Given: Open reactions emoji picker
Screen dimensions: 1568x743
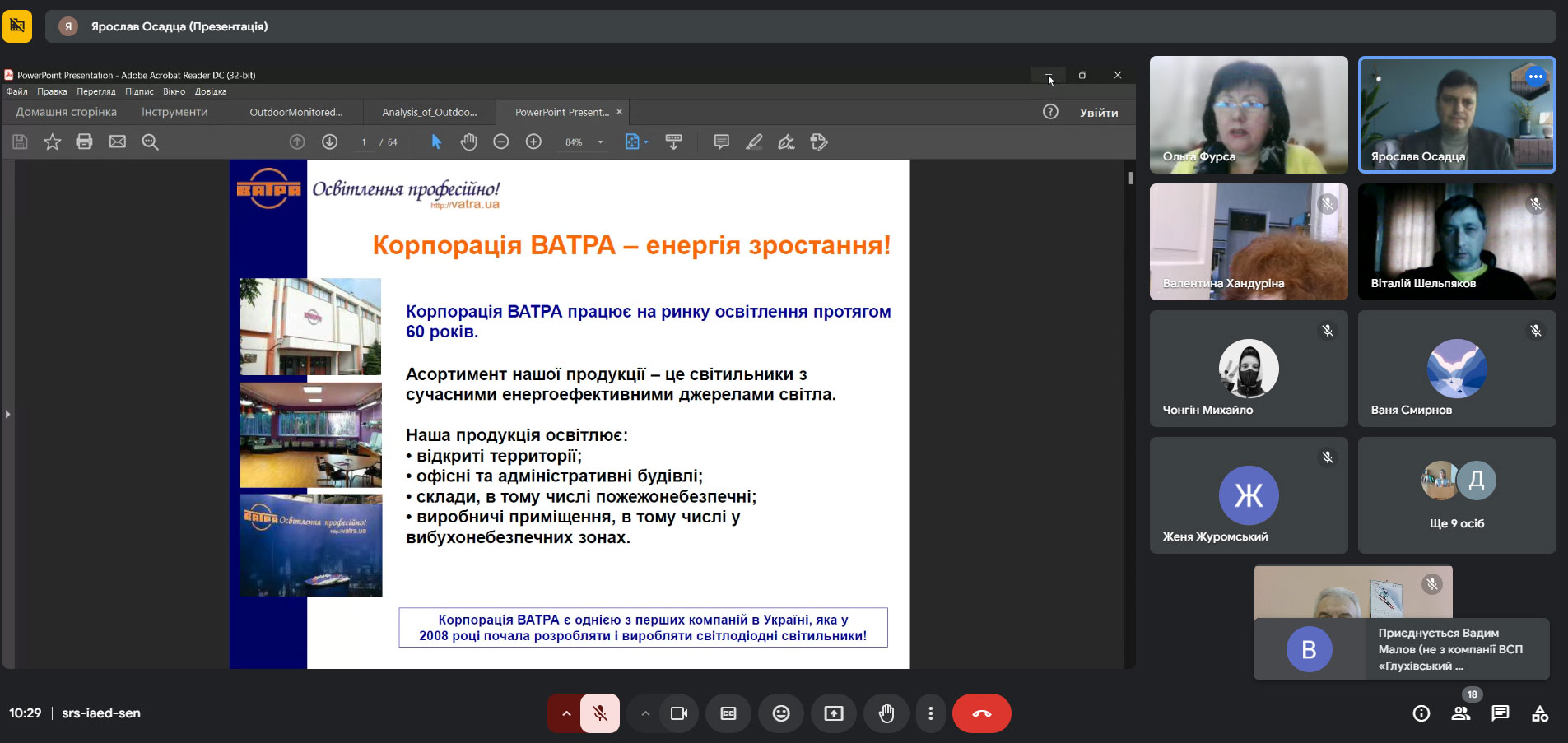Looking at the screenshot, I should click(781, 713).
